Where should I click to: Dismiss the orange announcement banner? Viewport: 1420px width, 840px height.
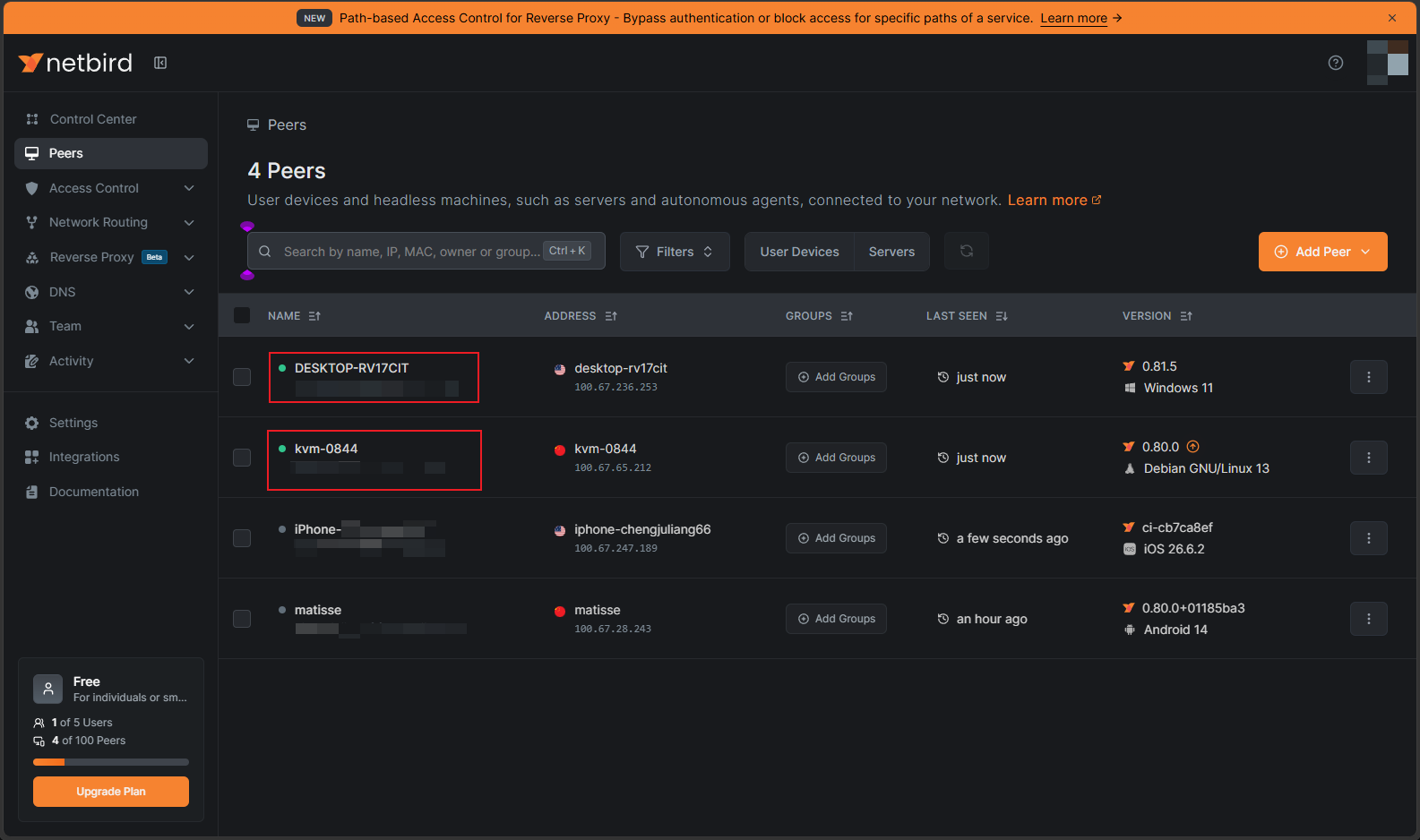pyautogui.click(x=1391, y=18)
